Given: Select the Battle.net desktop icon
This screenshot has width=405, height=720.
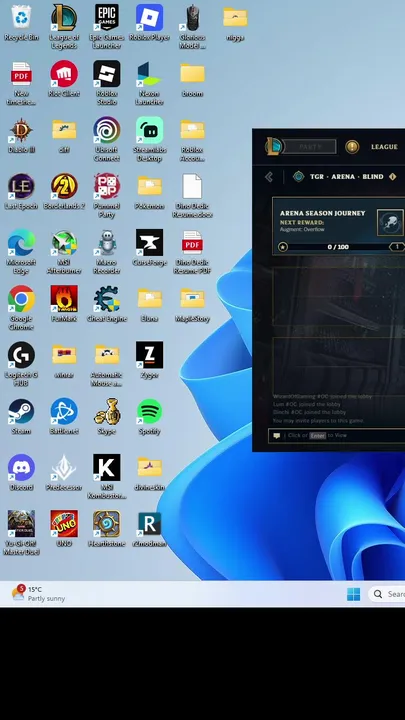Looking at the screenshot, I should click(64, 416).
